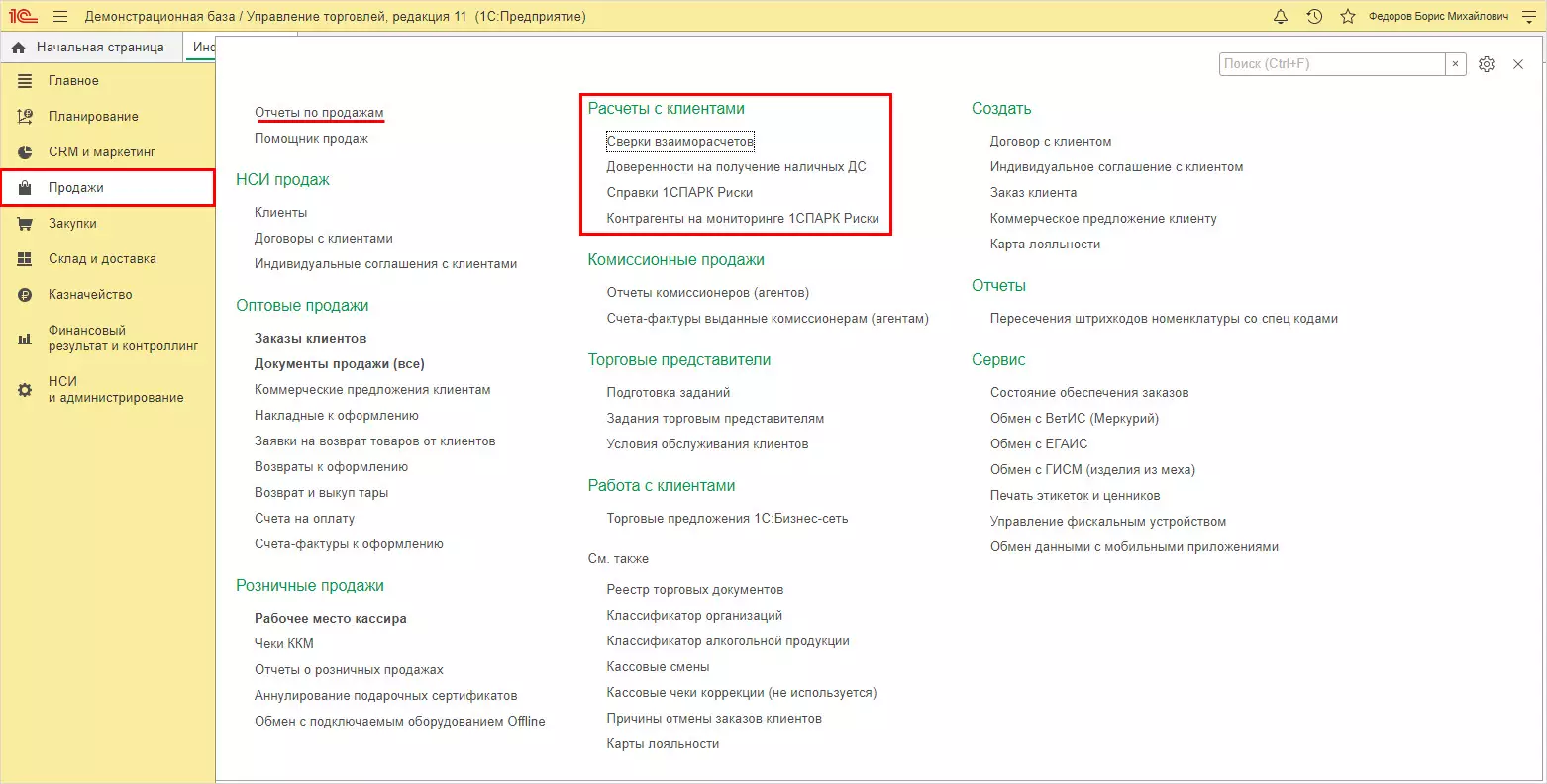Open Отчеты комиссионеров (агентов)

click(708, 293)
